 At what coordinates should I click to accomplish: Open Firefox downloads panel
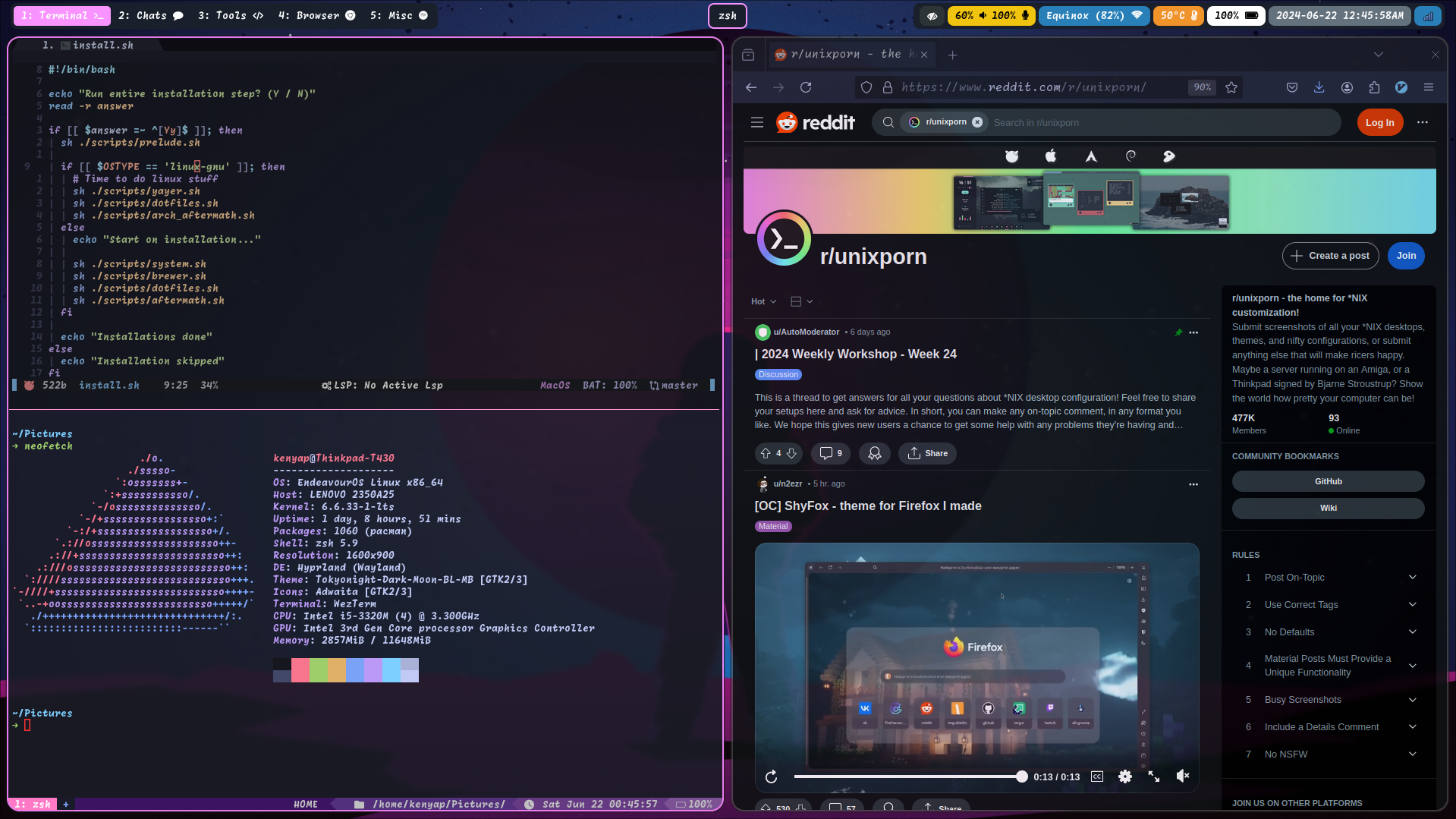pyautogui.click(x=1319, y=87)
